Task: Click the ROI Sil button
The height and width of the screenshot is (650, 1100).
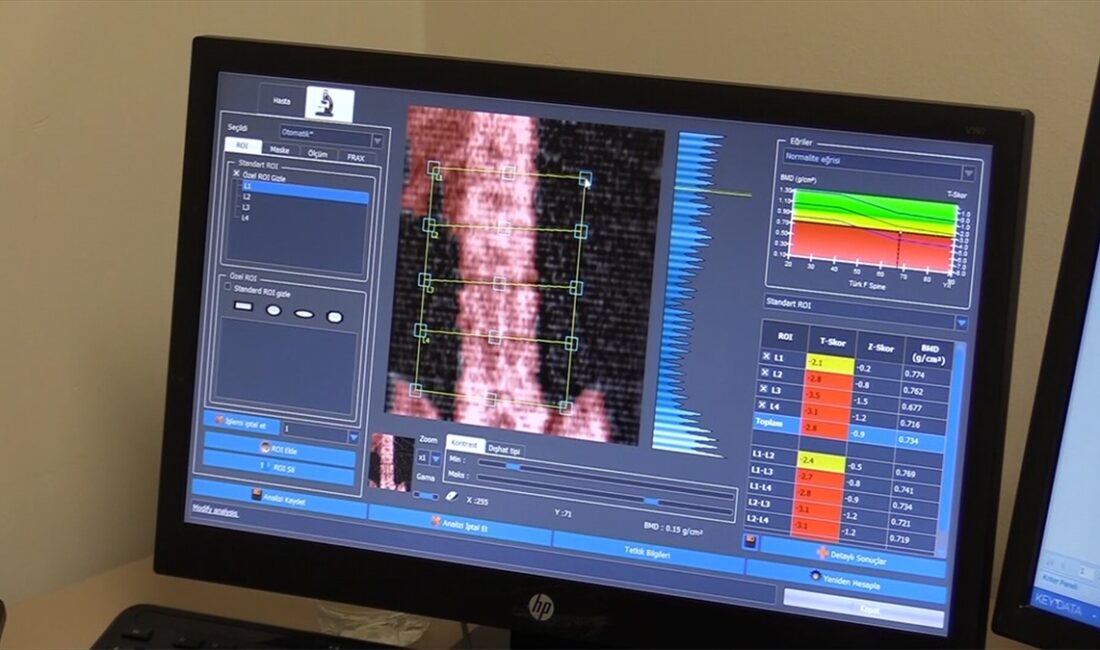Action: 279,468
